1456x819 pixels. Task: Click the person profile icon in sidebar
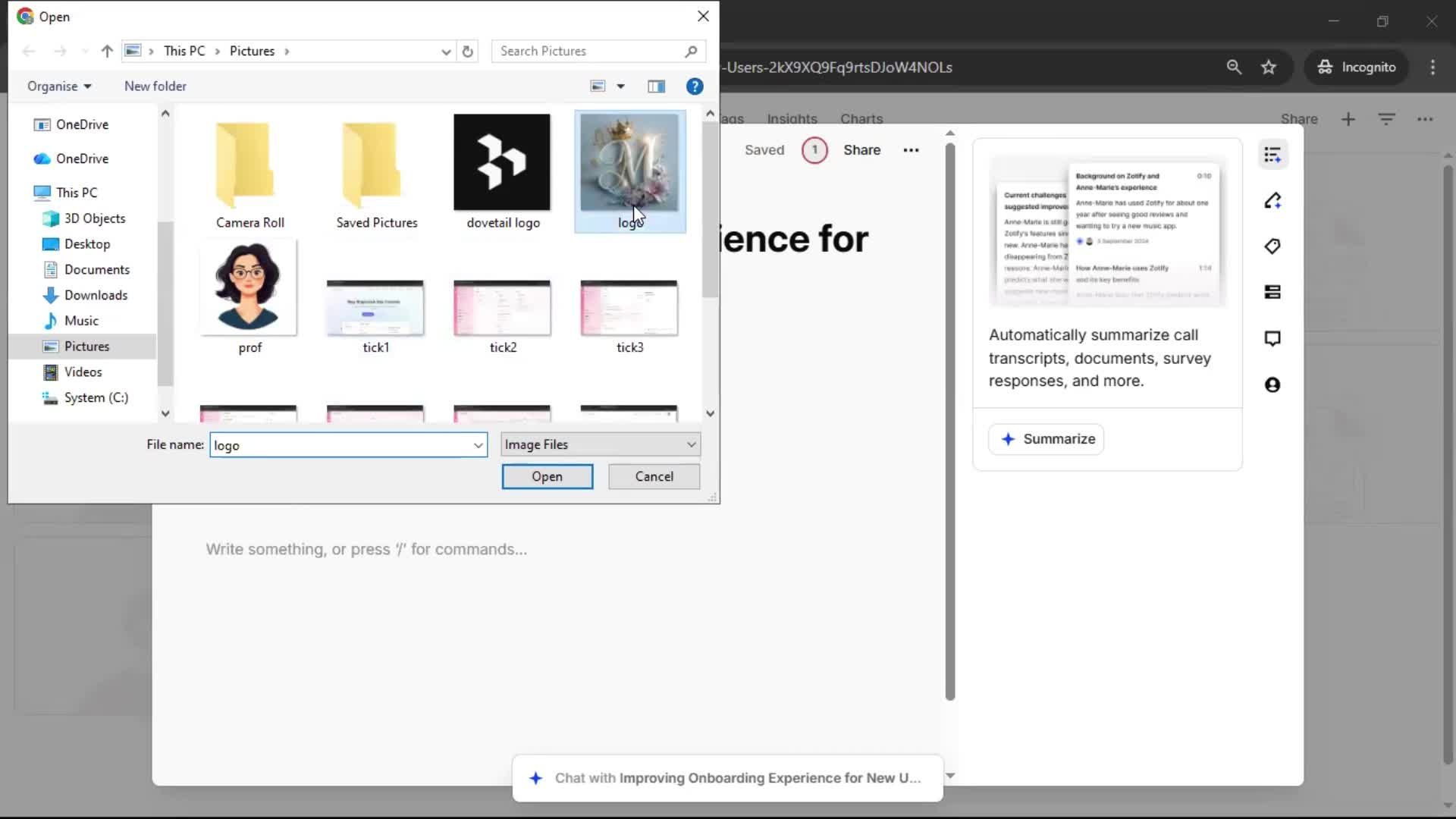(1272, 384)
